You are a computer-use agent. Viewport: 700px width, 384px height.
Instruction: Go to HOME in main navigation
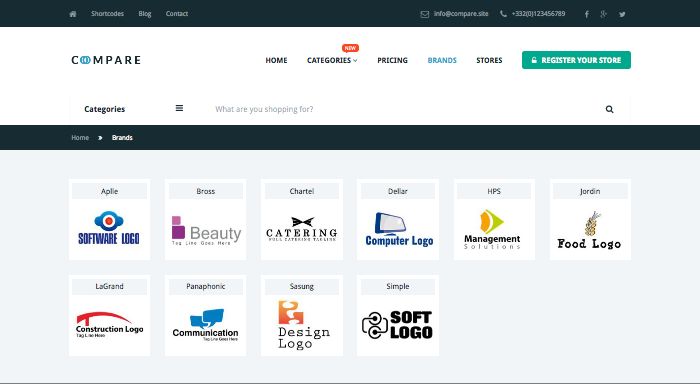(276, 60)
